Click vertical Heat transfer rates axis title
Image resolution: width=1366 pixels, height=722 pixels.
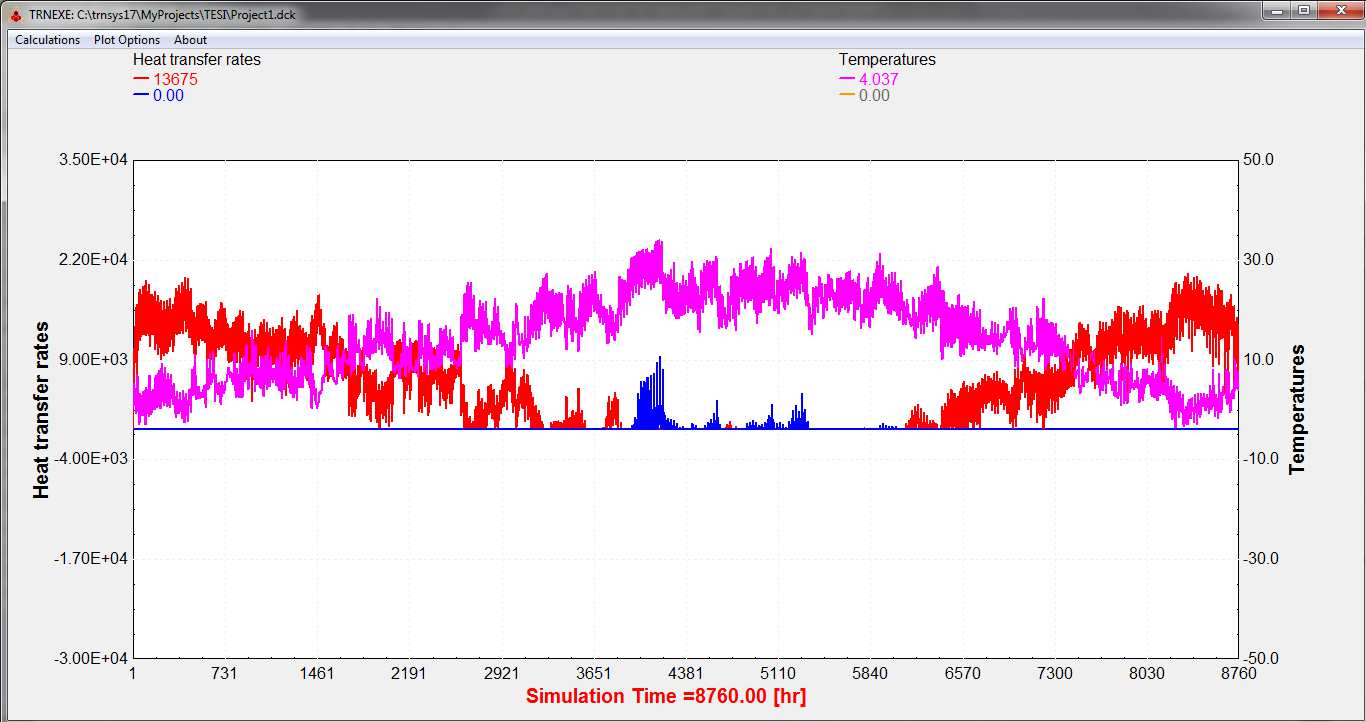42,410
